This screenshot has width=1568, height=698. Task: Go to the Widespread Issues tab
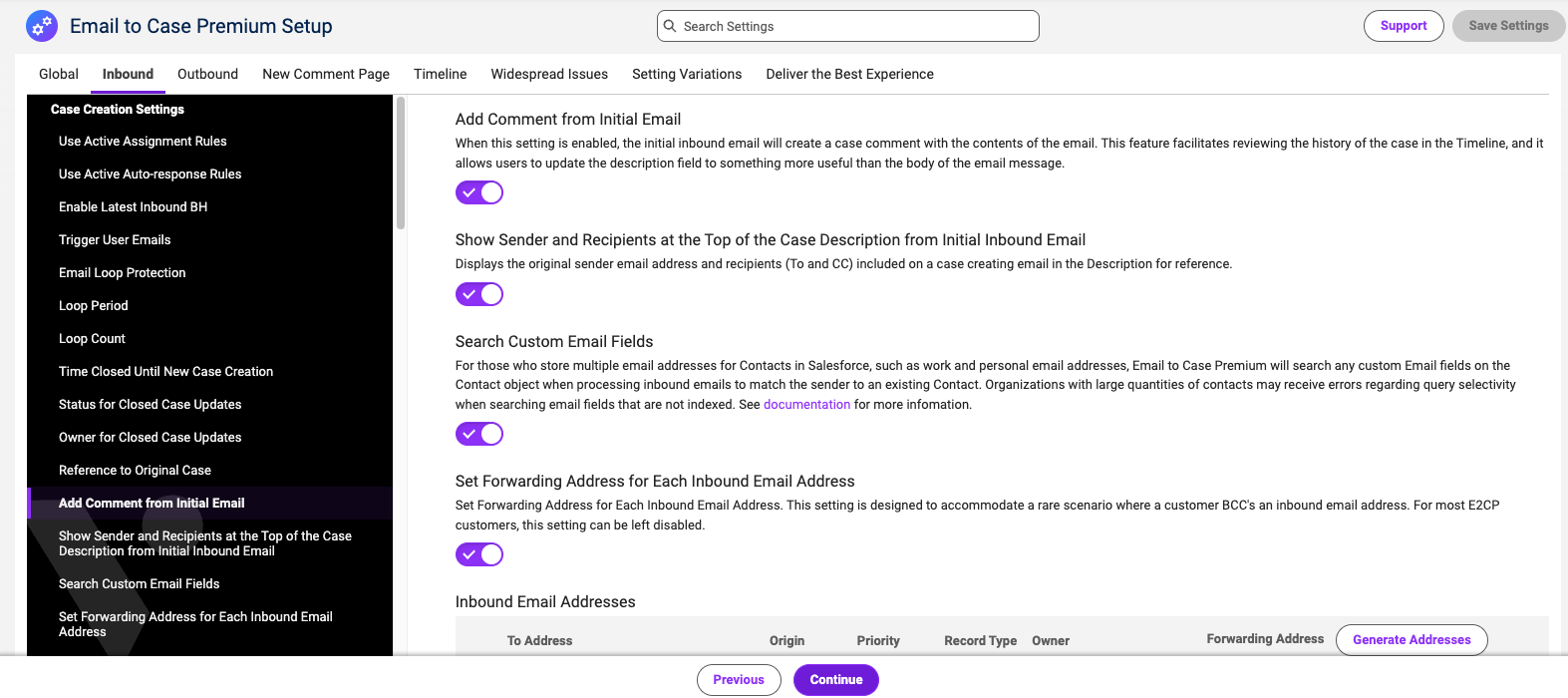(549, 74)
